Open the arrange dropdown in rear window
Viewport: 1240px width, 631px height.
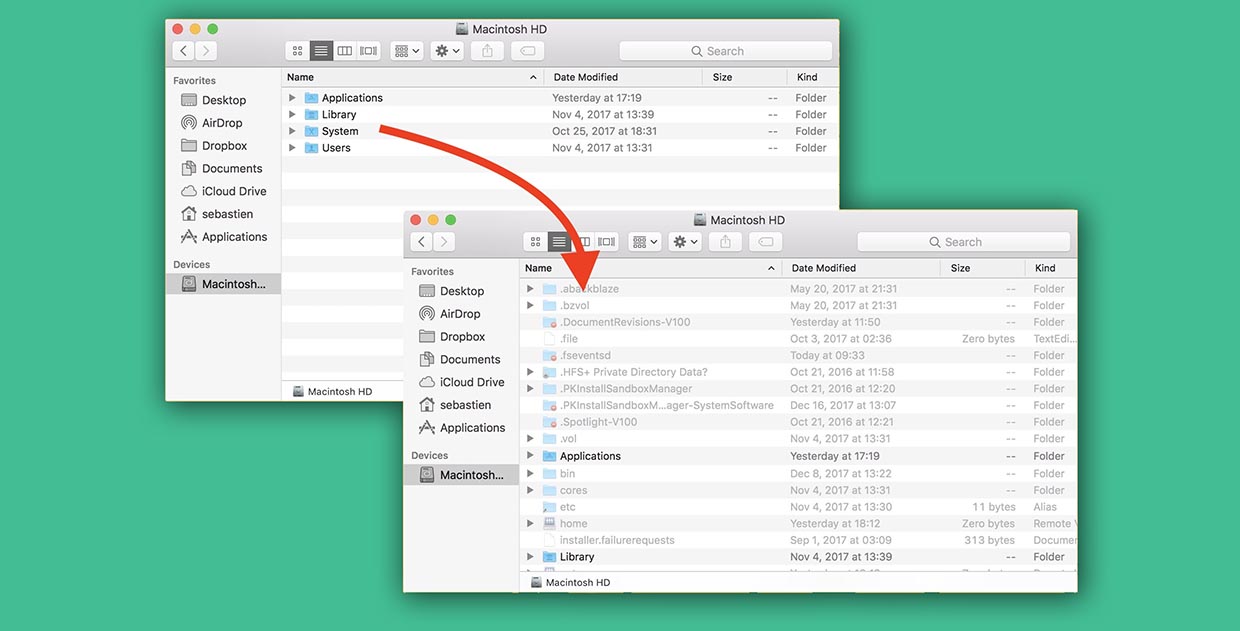(x=406, y=51)
